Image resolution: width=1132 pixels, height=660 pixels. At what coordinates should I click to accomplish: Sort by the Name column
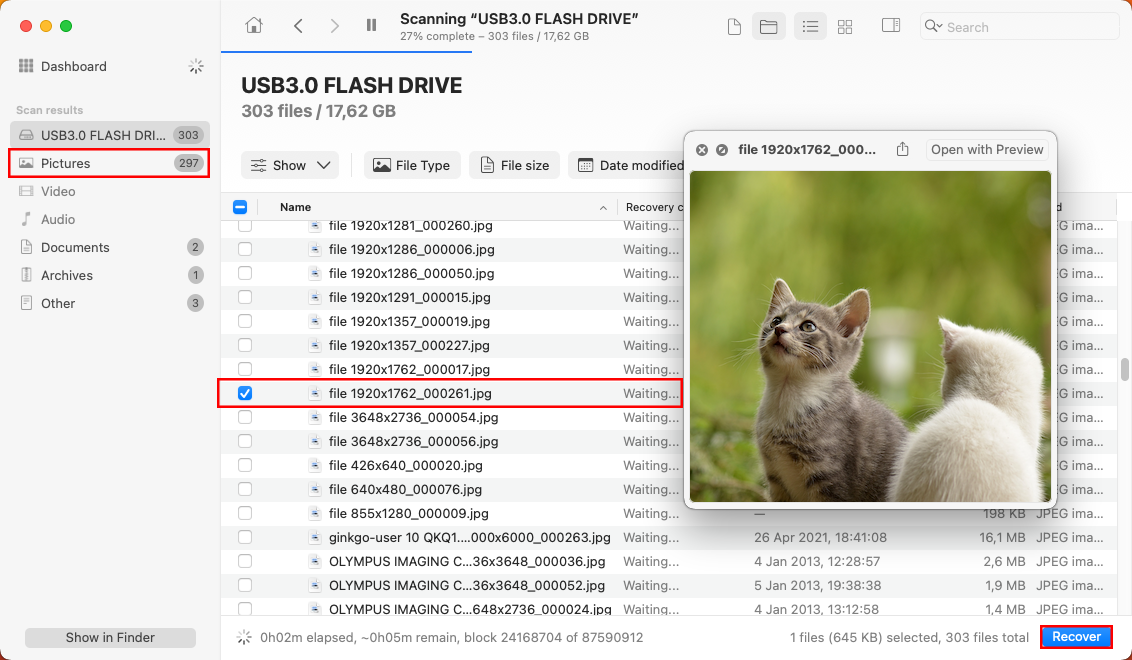[295, 207]
